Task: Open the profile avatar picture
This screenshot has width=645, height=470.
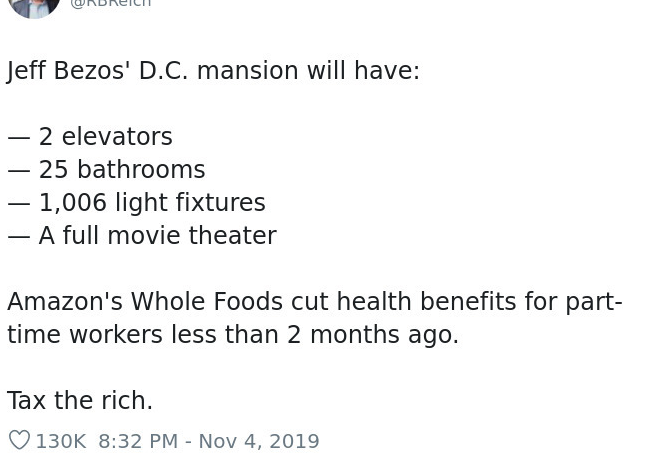Action: [34, 8]
